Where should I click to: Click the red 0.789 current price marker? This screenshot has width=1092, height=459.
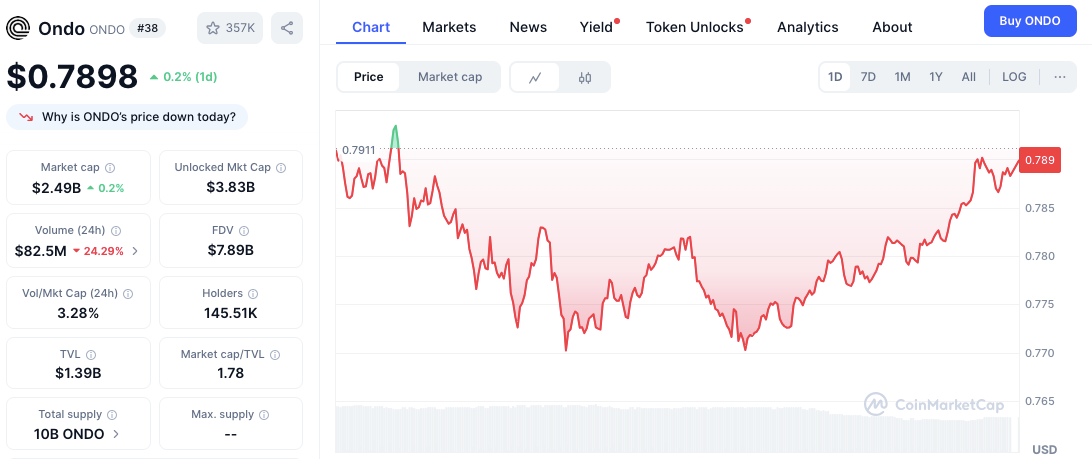pyautogui.click(x=1039, y=160)
